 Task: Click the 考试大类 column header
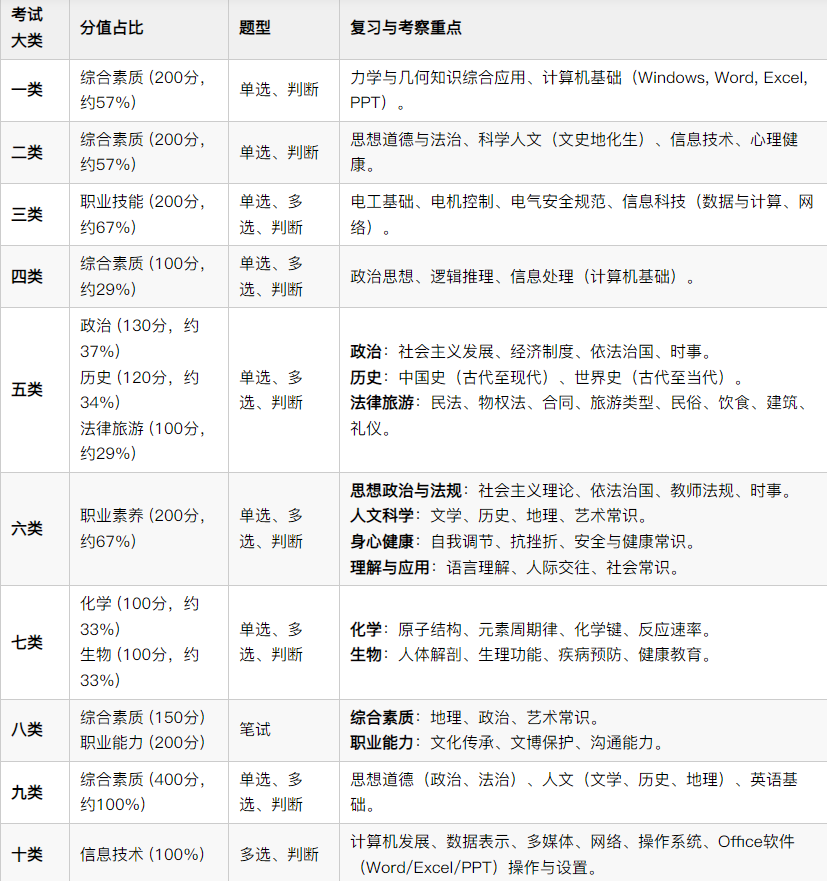pyautogui.click(x=35, y=29)
